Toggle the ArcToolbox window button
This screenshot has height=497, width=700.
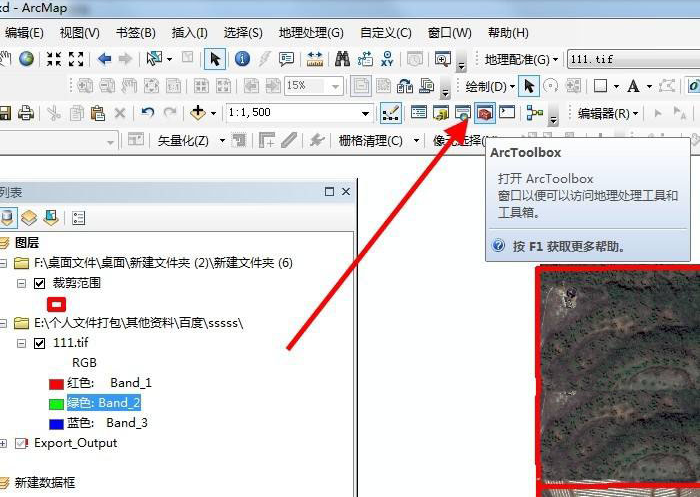click(485, 113)
